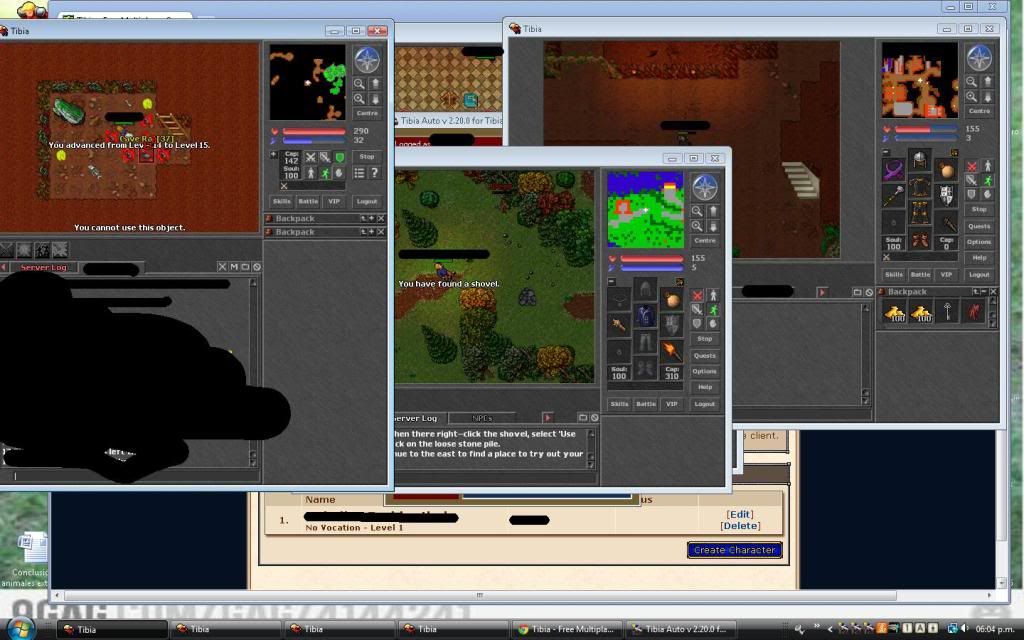Zoom out minimap in left Tibia window
The width and height of the screenshot is (1024, 640).
[359, 84]
